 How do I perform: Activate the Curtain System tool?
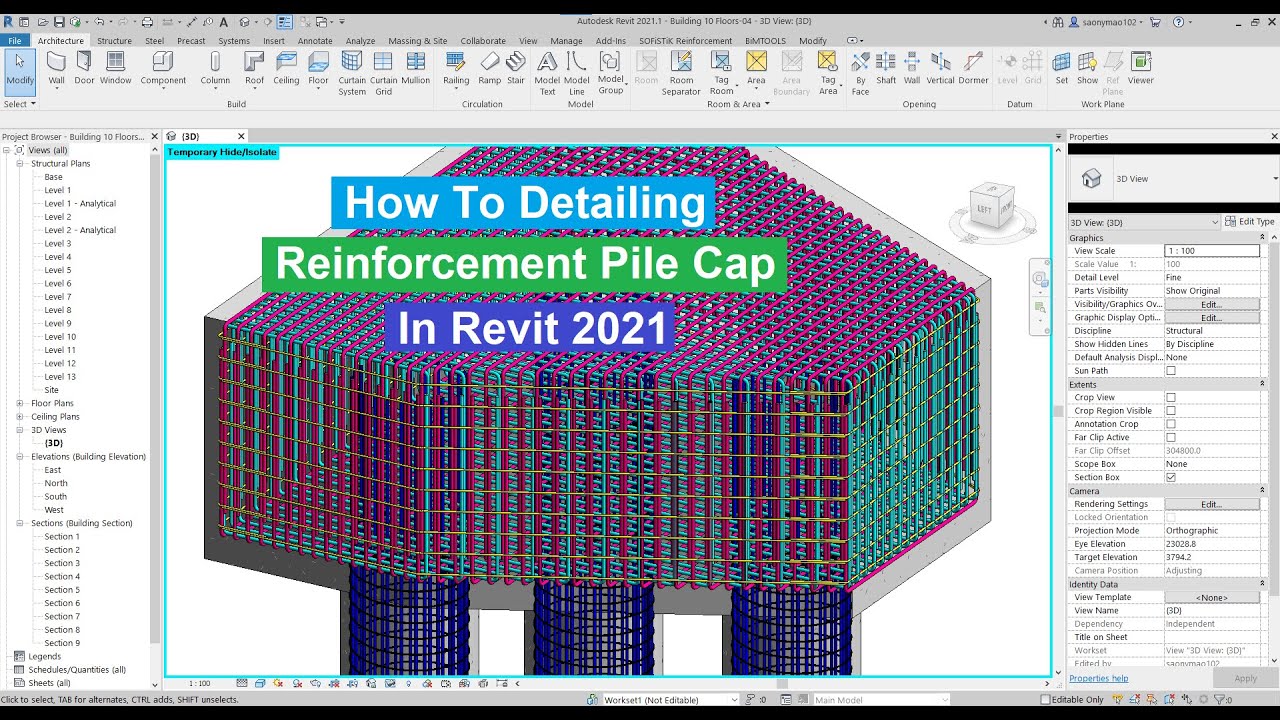point(352,73)
